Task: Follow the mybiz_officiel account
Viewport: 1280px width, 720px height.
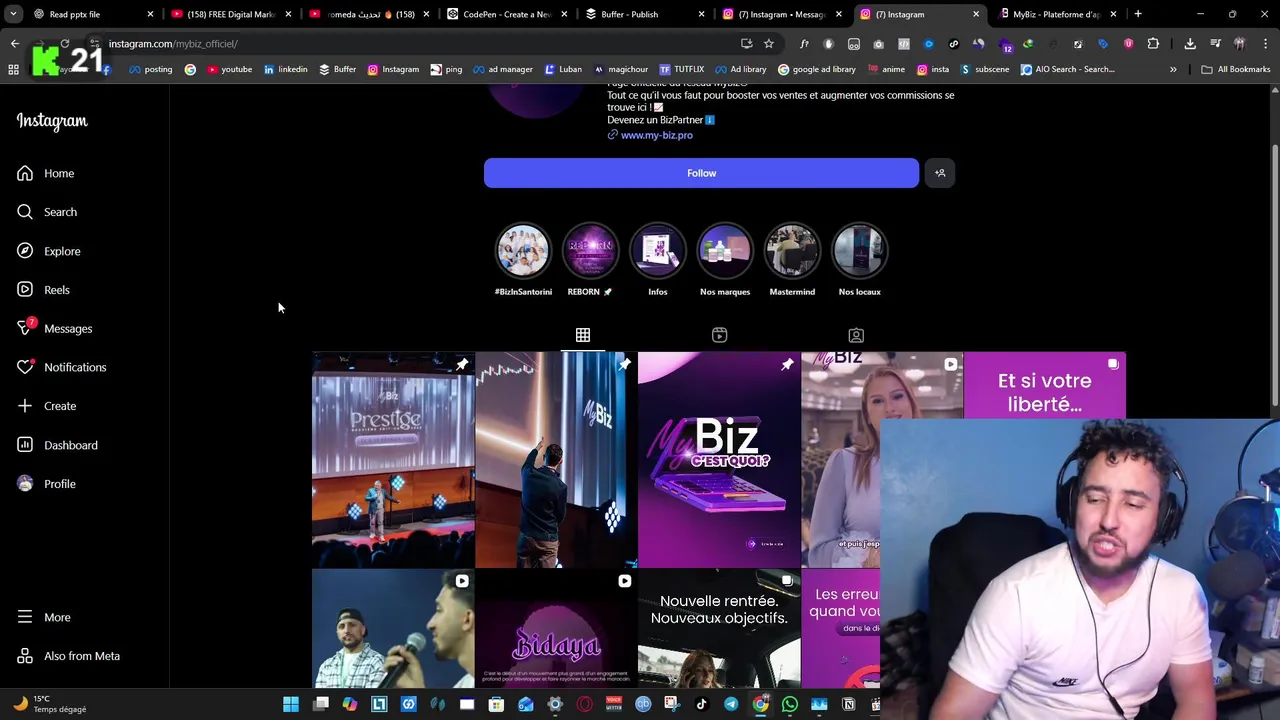Action: [701, 173]
